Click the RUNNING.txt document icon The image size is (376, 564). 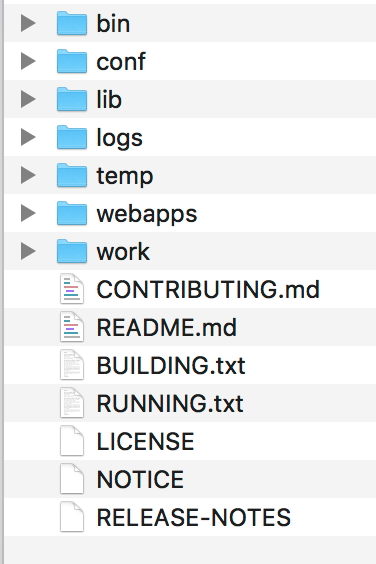pos(72,403)
